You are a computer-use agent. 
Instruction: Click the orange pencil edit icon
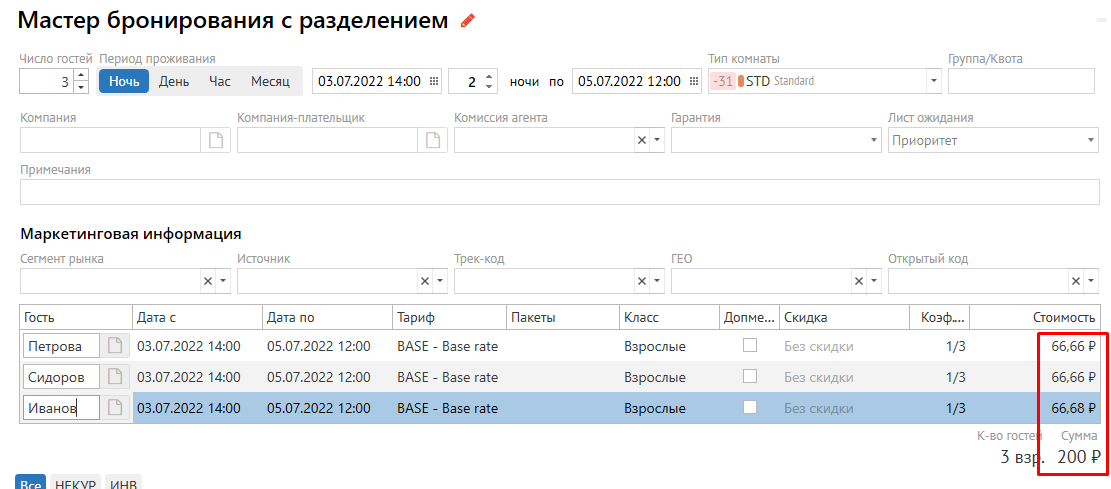468,21
